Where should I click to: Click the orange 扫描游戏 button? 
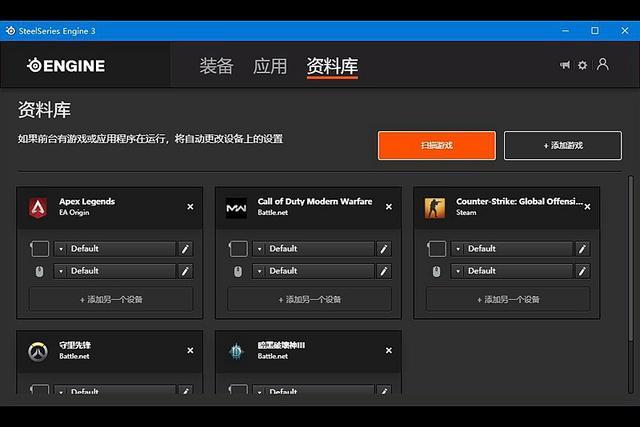click(x=437, y=145)
